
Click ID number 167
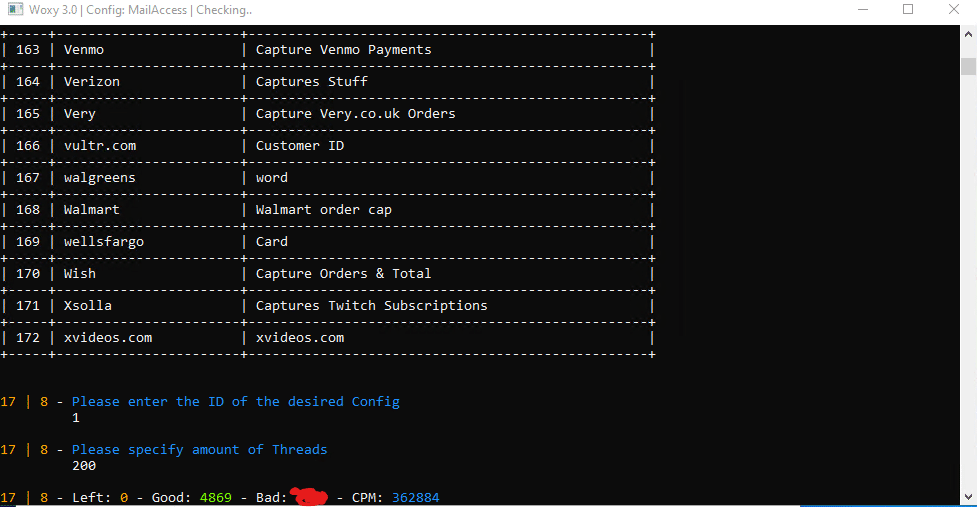27,178
